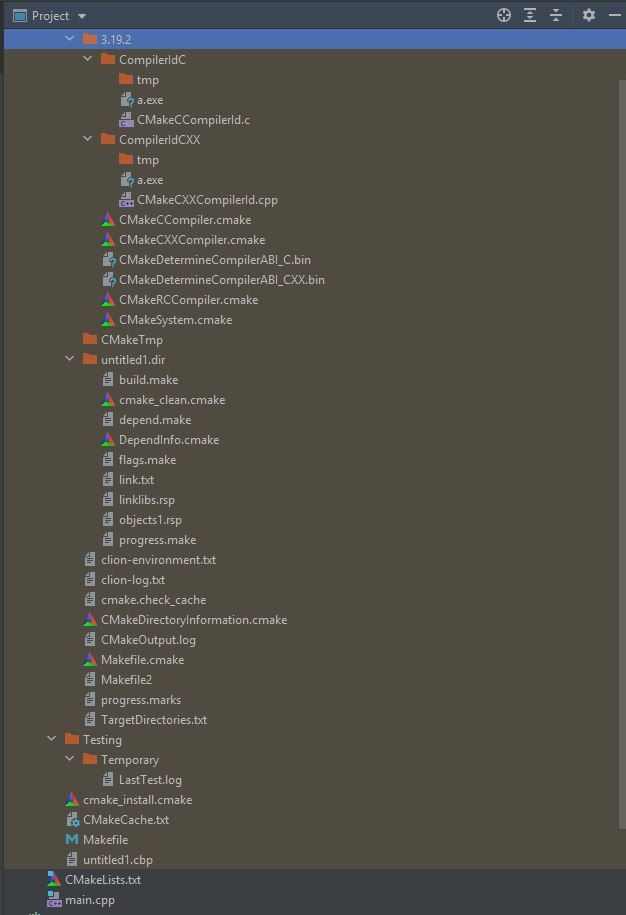Click the Select Opened File locate icon
Screen dimensions: 626x915
503,15
